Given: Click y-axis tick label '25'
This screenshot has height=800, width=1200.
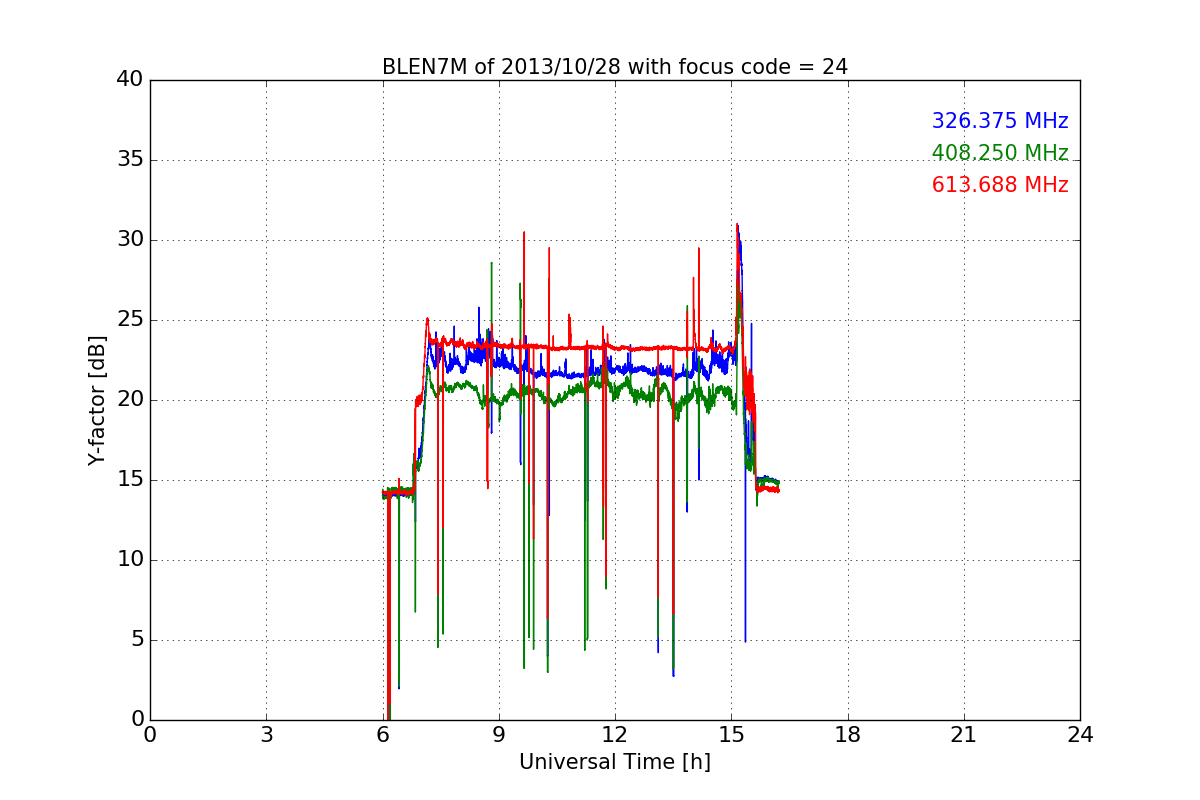Looking at the screenshot, I should click(130, 320).
